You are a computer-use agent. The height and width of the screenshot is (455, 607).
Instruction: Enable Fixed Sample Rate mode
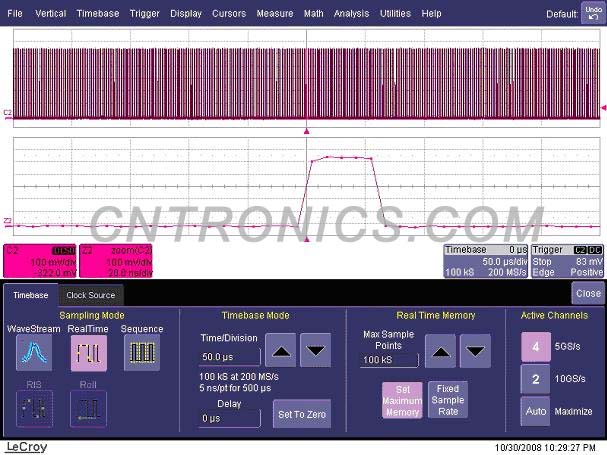[447, 400]
